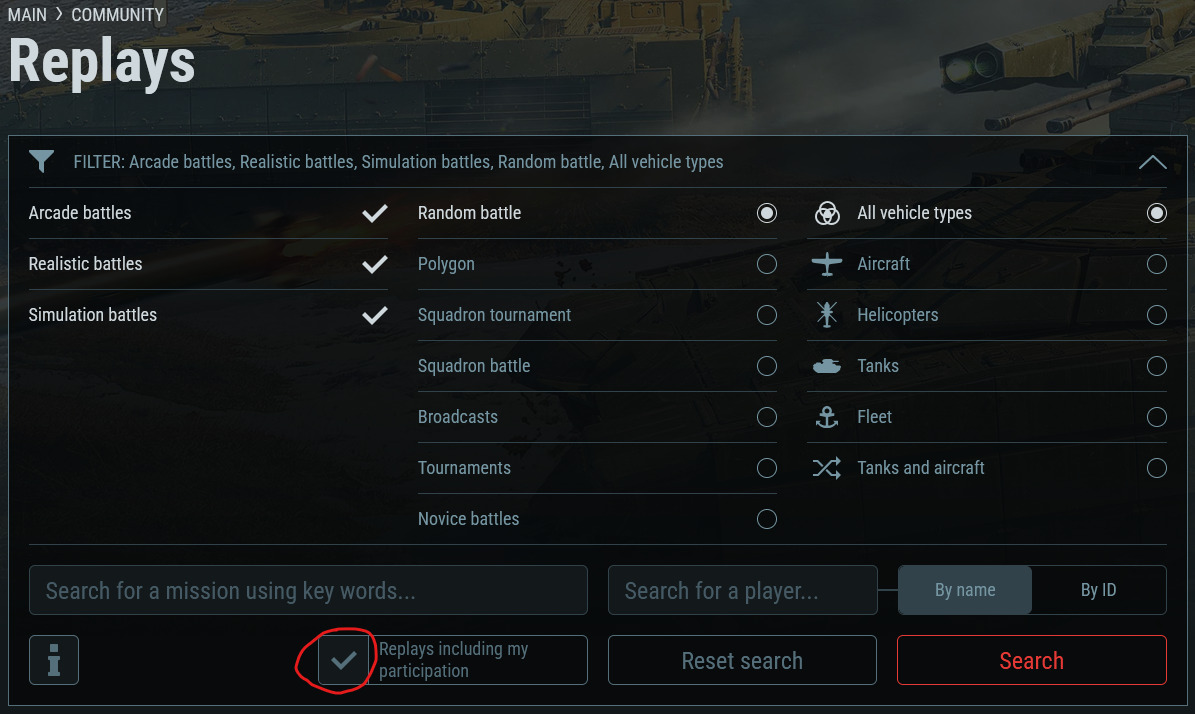
Task: Focus the mission keywords search field
Action: coord(308,590)
